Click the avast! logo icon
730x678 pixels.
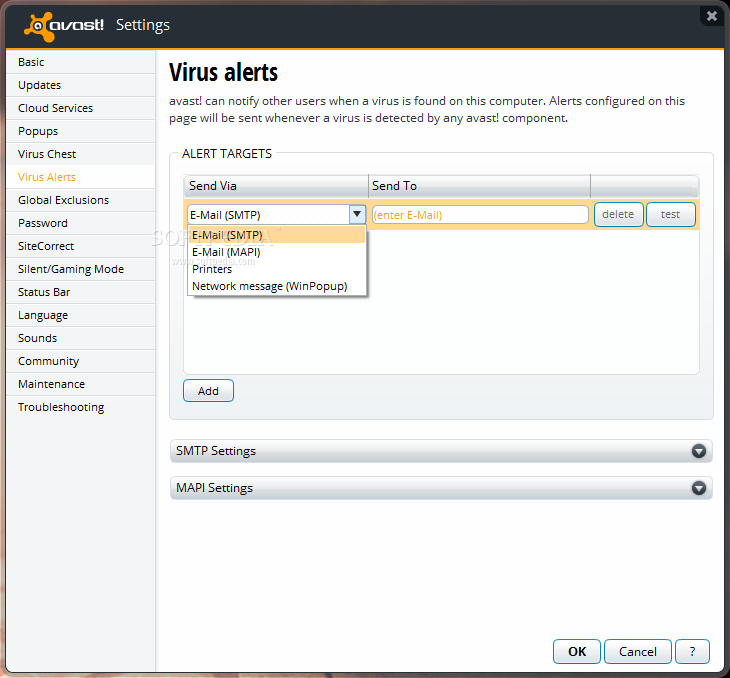(x=39, y=27)
